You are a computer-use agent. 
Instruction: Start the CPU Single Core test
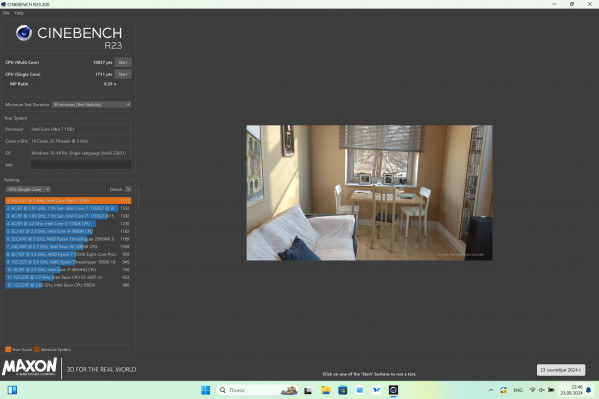click(123, 74)
